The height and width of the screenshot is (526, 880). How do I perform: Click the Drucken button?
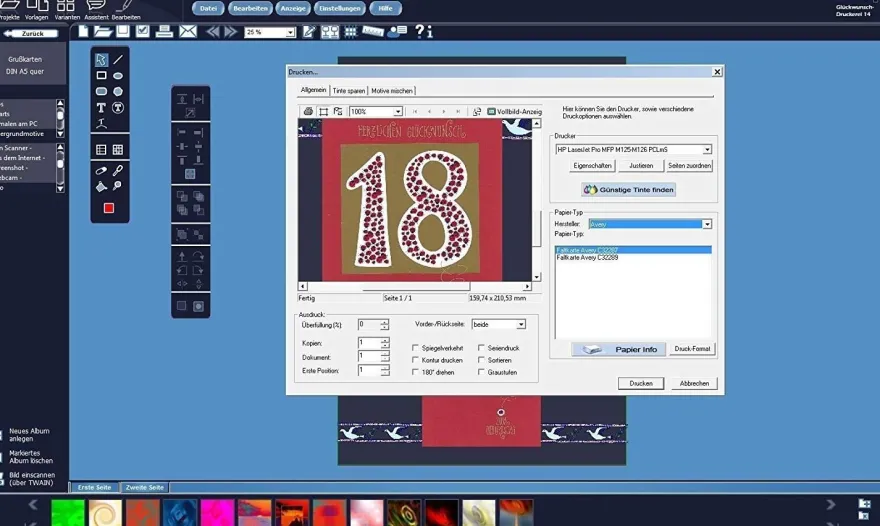click(641, 383)
